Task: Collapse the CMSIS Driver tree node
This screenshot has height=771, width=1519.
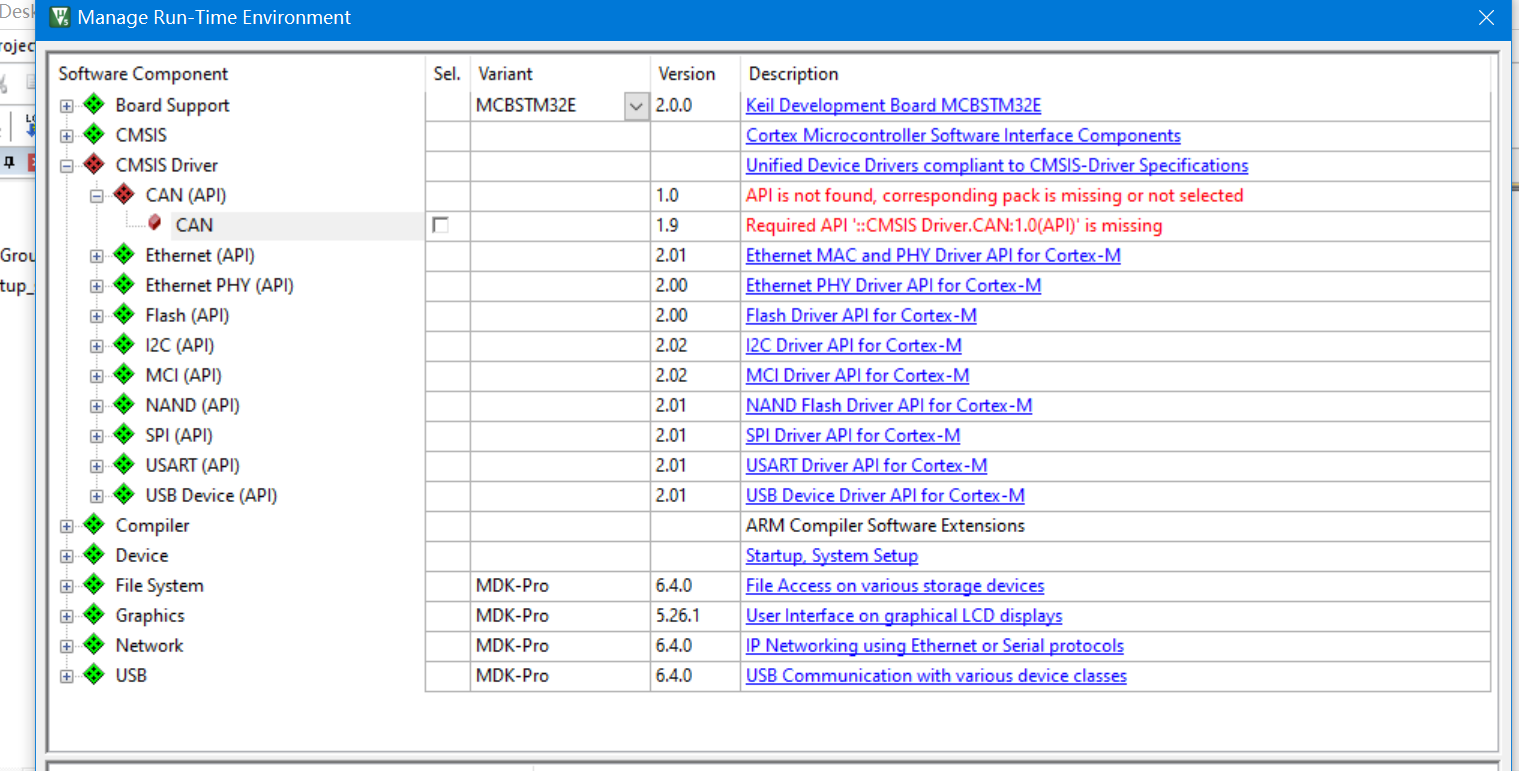Action: click(66, 166)
